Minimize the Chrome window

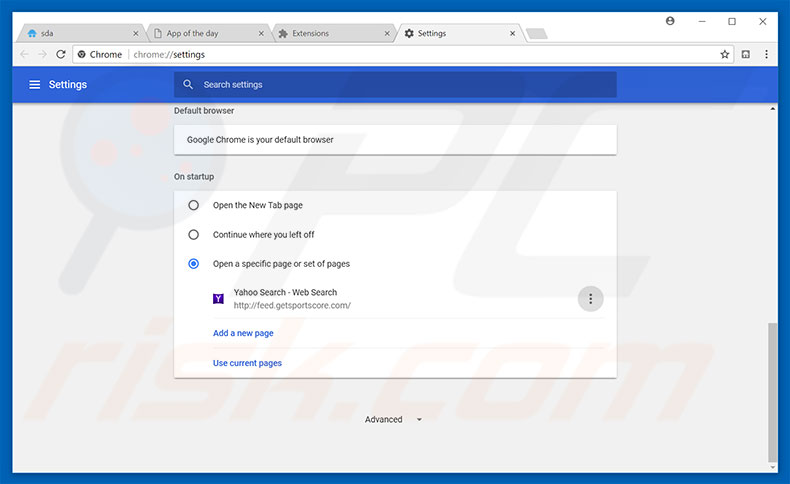(x=702, y=21)
